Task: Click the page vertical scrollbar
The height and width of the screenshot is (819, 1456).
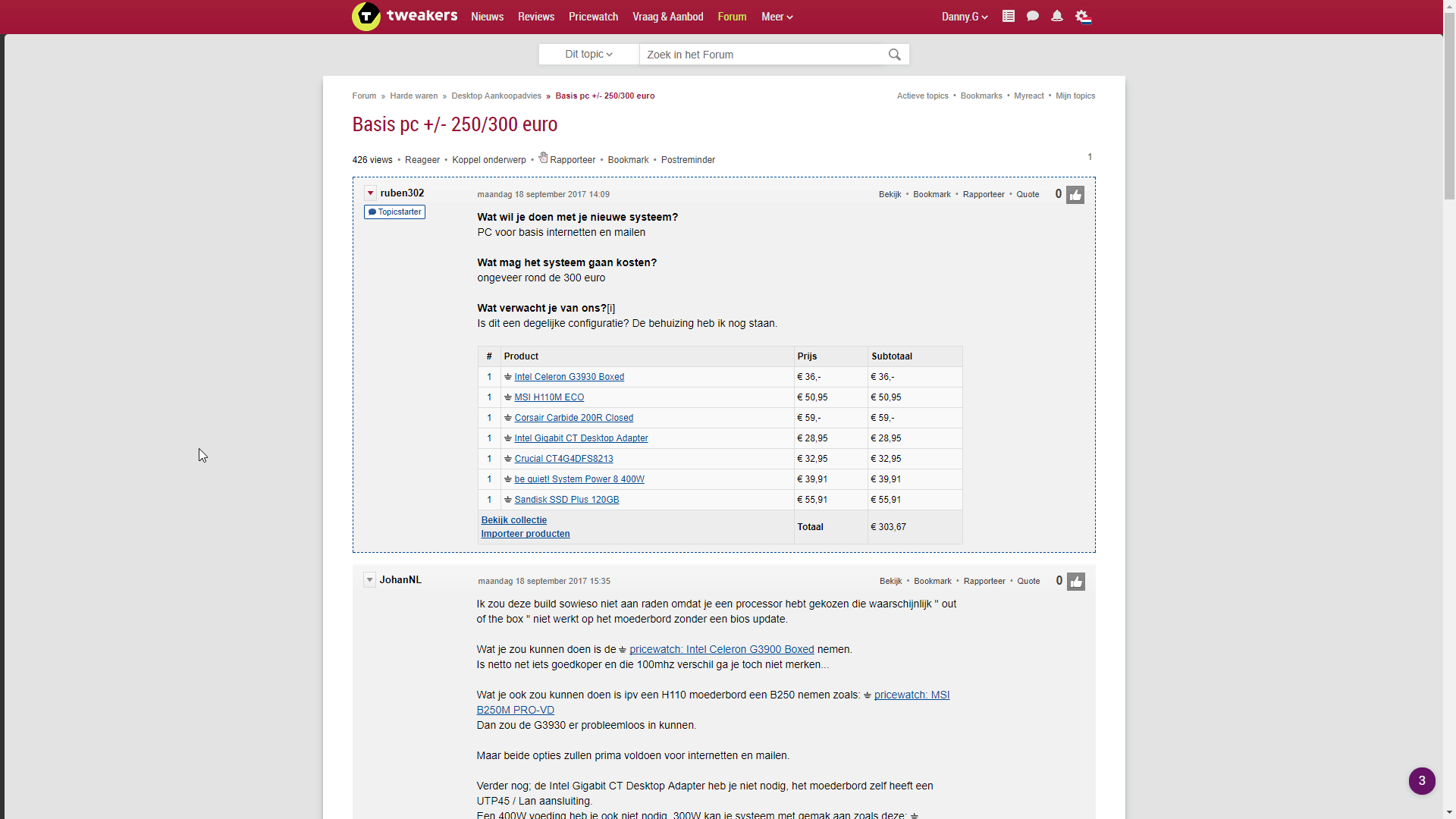Action: click(1449, 106)
